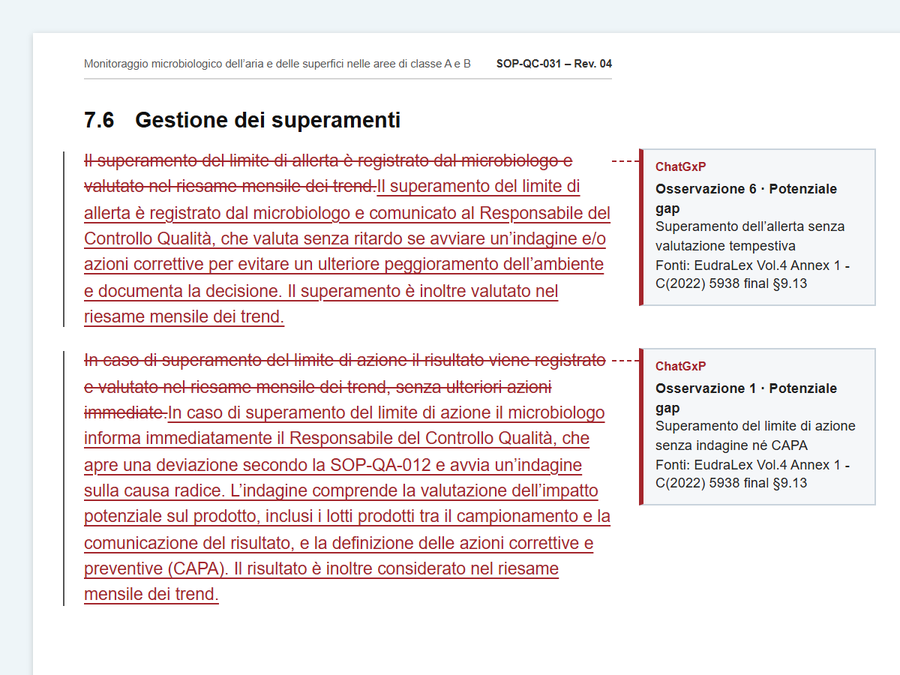Image resolution: width=900 pixels, height=675 pixels.
Task: Click the document title header text 'Monitoraggio microbiologico'
Action: [x=153, y=64]
